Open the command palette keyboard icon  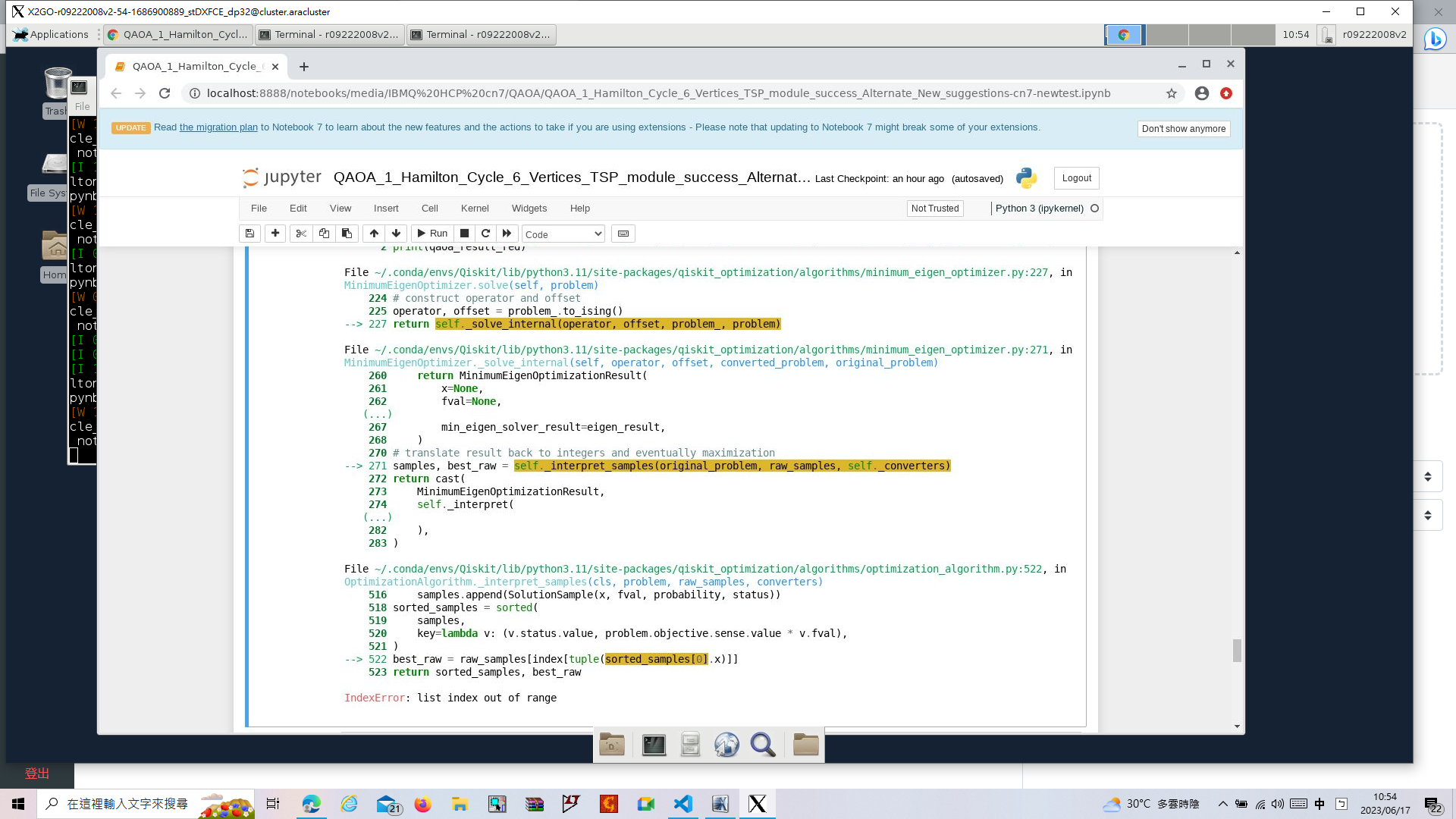623,234
